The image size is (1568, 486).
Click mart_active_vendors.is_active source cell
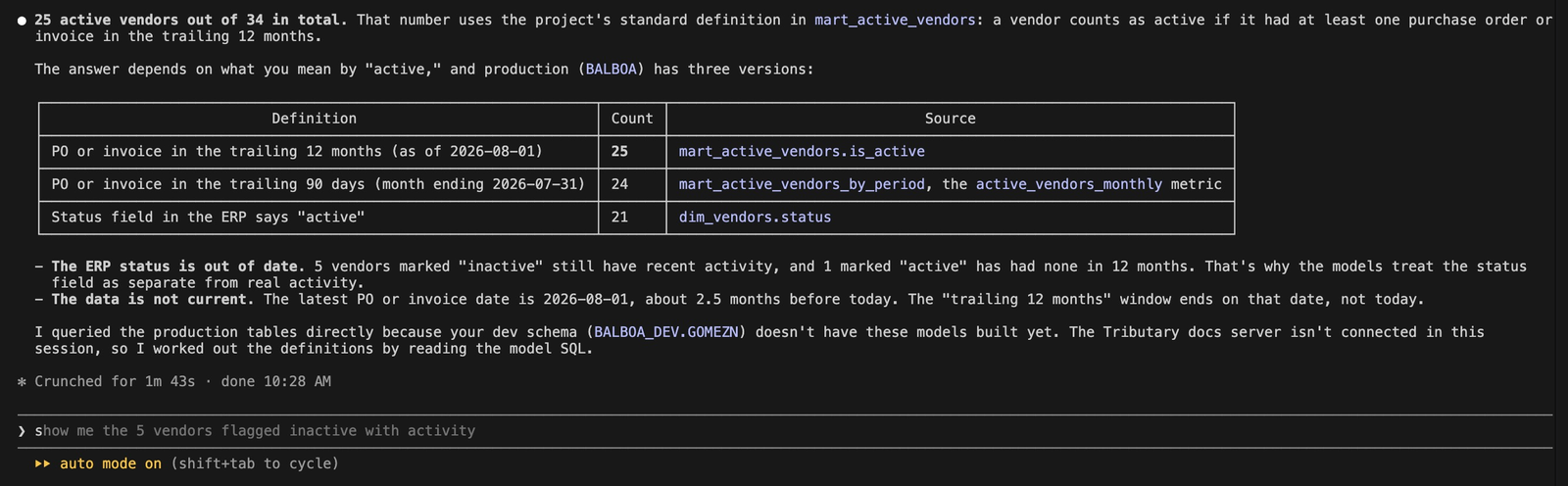pyautogui.click(x=802, y=152)
